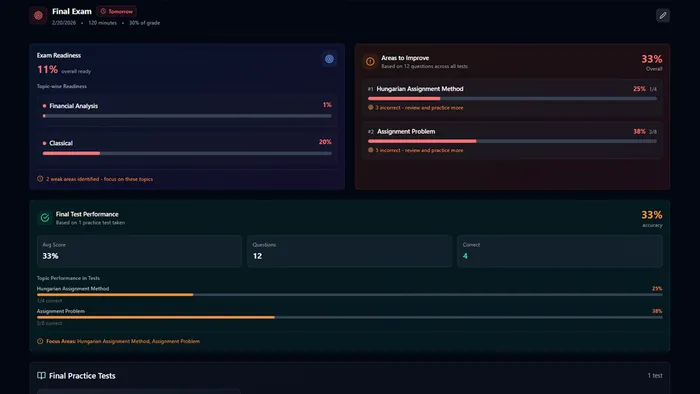Open the Avg Score 33% card
The width and height of the screenshot is (700, 394).
click(139, 251)
